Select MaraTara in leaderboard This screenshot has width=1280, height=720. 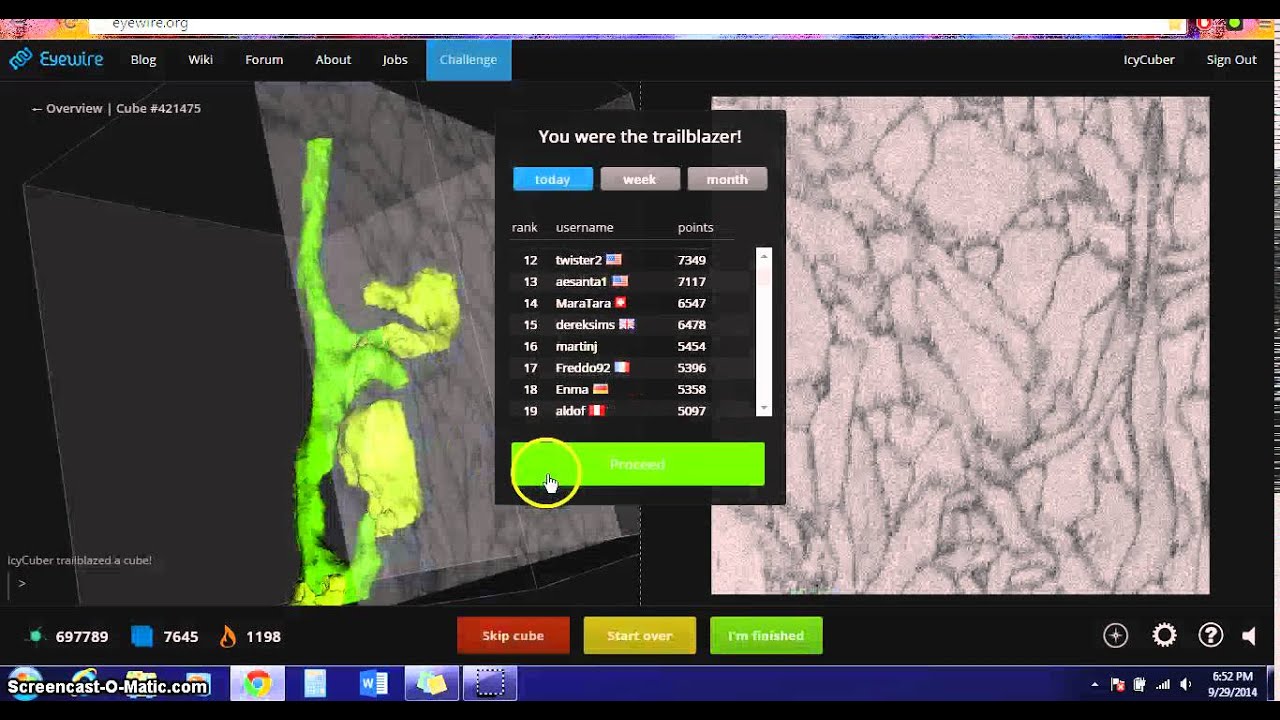(583, 303)
